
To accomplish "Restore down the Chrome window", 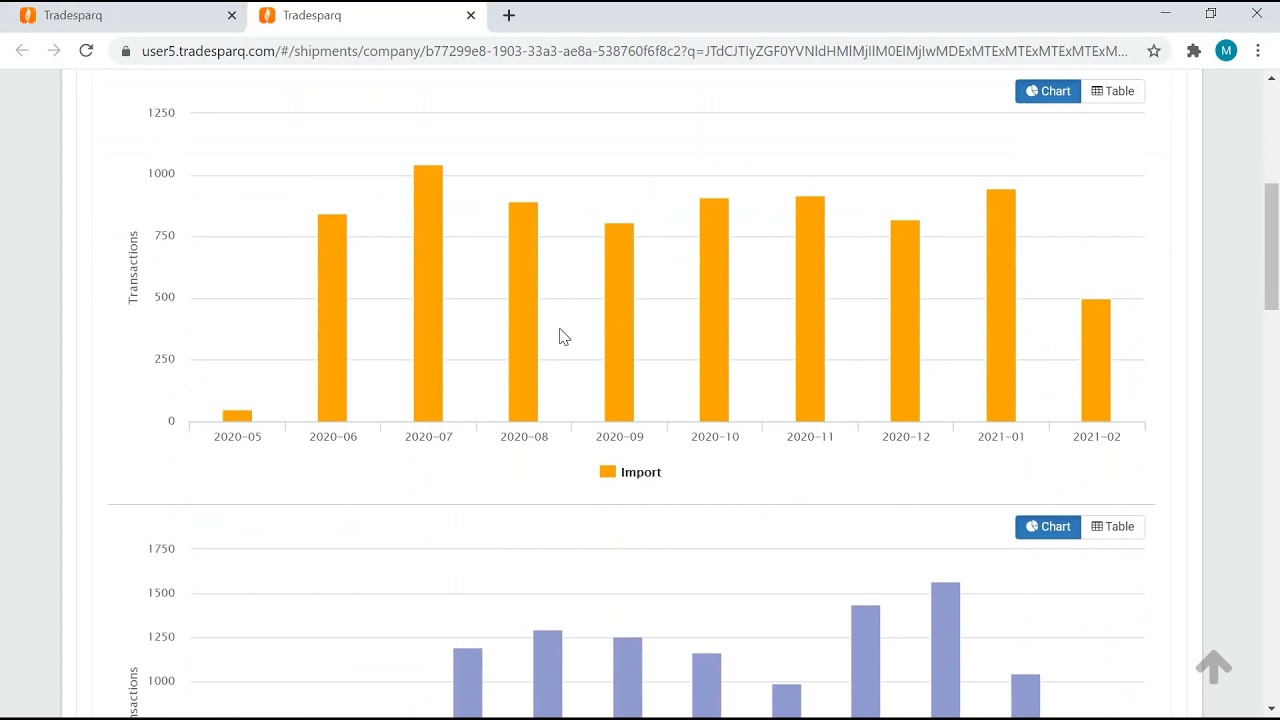I will pos(1211,14).
